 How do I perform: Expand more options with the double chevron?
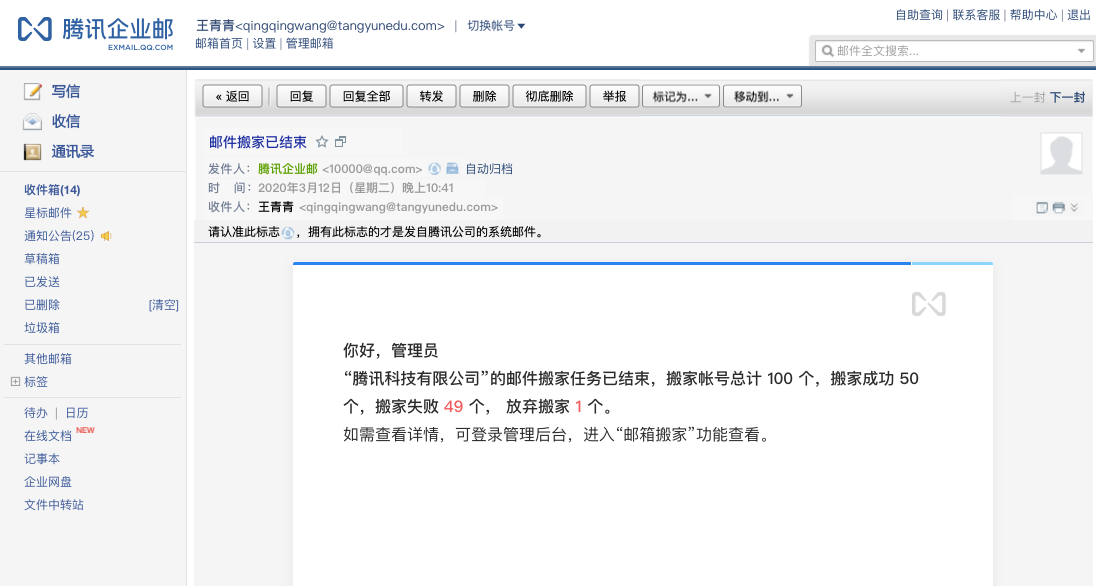(1074, 208)
